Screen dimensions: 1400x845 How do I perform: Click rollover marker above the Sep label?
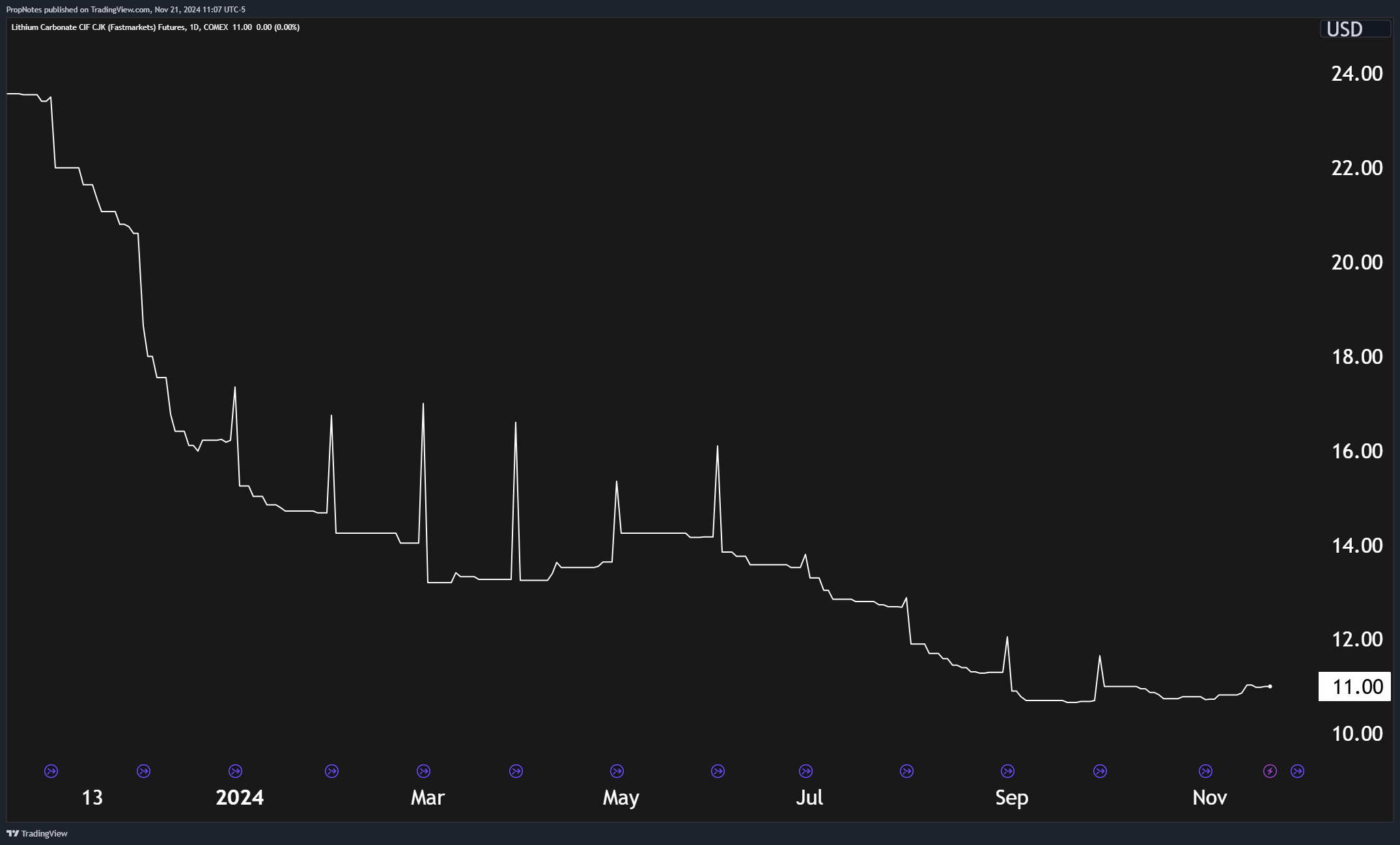coord(1007,771)
